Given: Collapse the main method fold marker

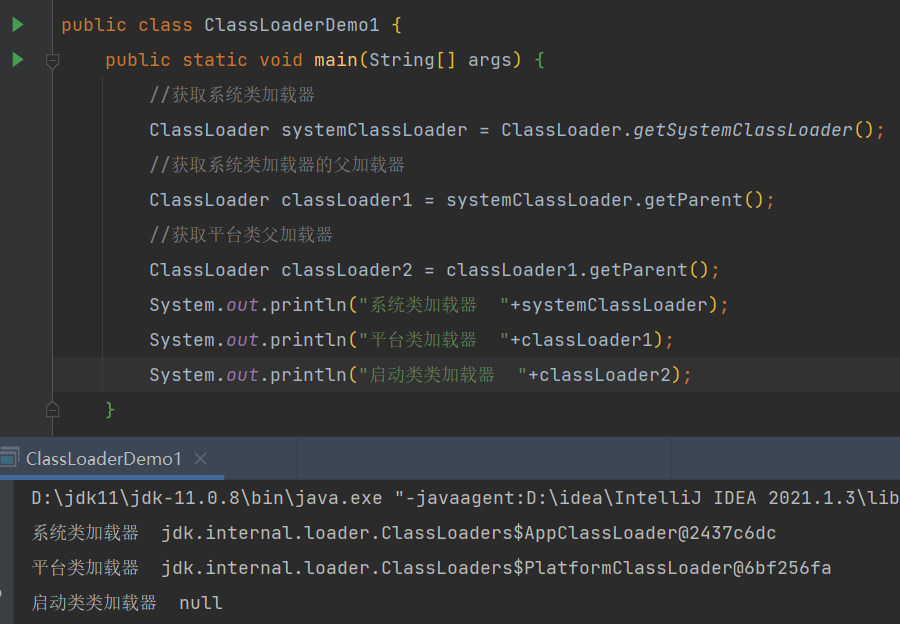Looking at the screenshot, I should 52,60.
